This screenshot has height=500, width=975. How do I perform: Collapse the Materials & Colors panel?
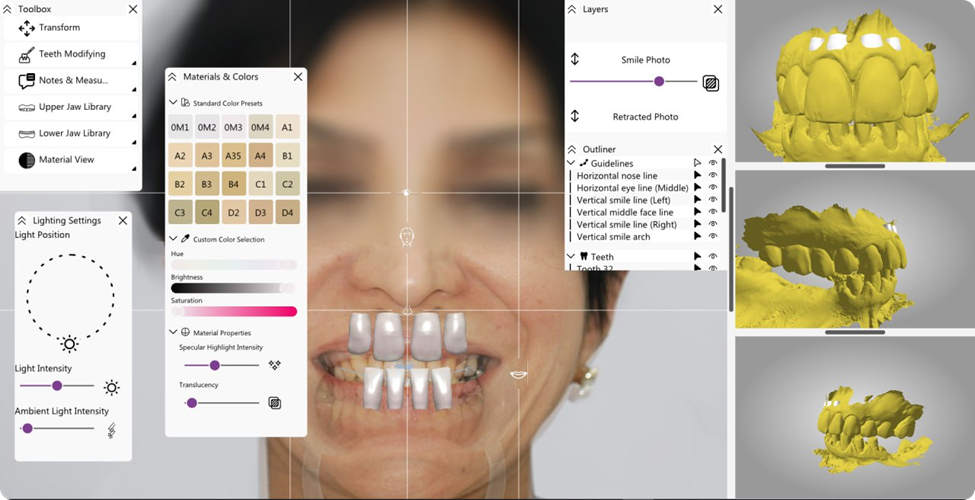pos(172,76)
